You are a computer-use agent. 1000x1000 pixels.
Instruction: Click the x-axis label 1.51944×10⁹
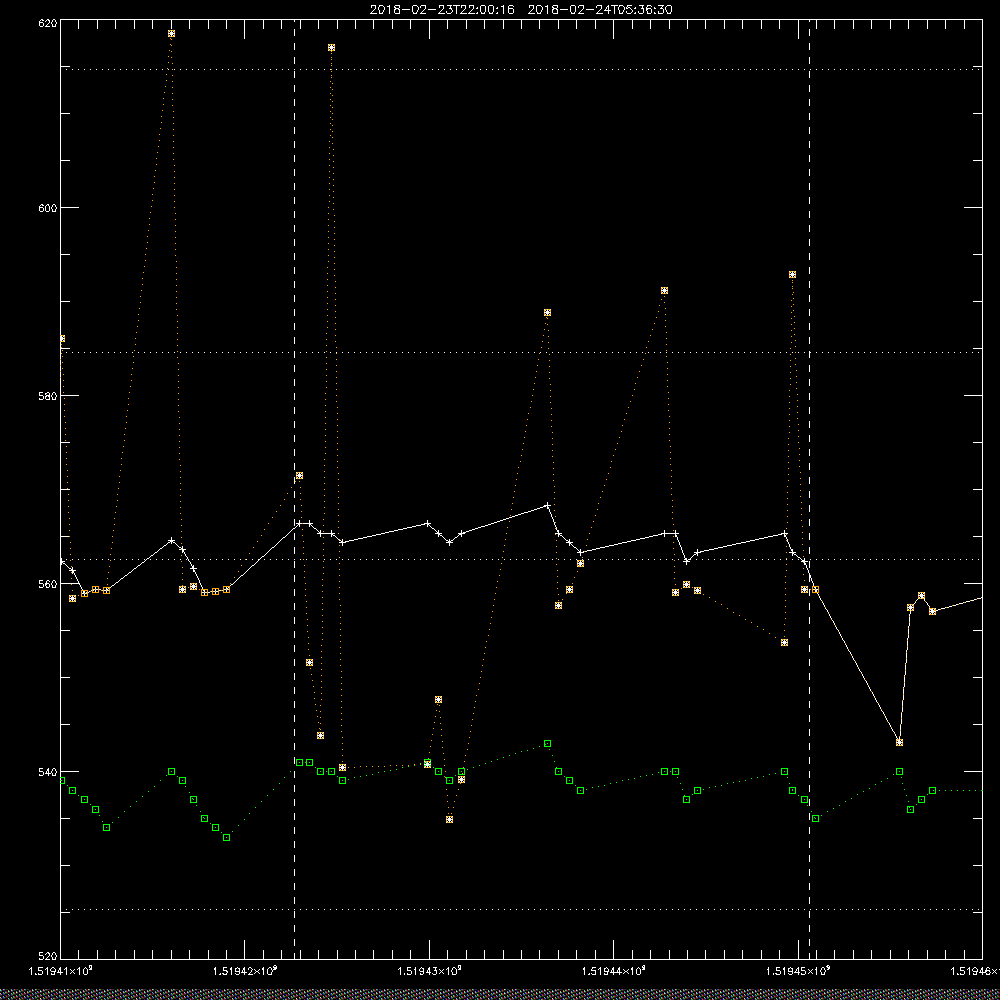[x=614, y=971]
